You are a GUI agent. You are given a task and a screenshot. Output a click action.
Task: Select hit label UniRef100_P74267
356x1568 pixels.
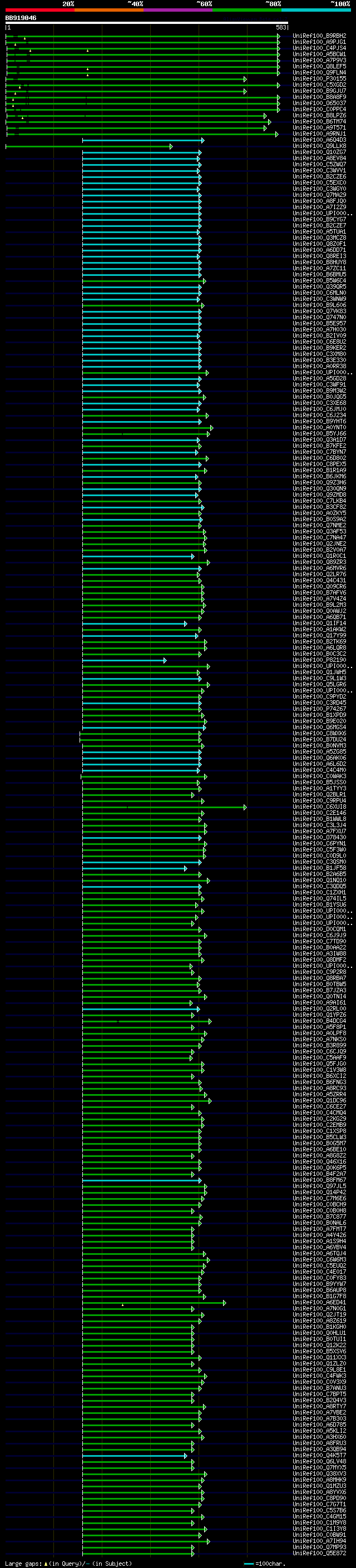click(319, 709)
